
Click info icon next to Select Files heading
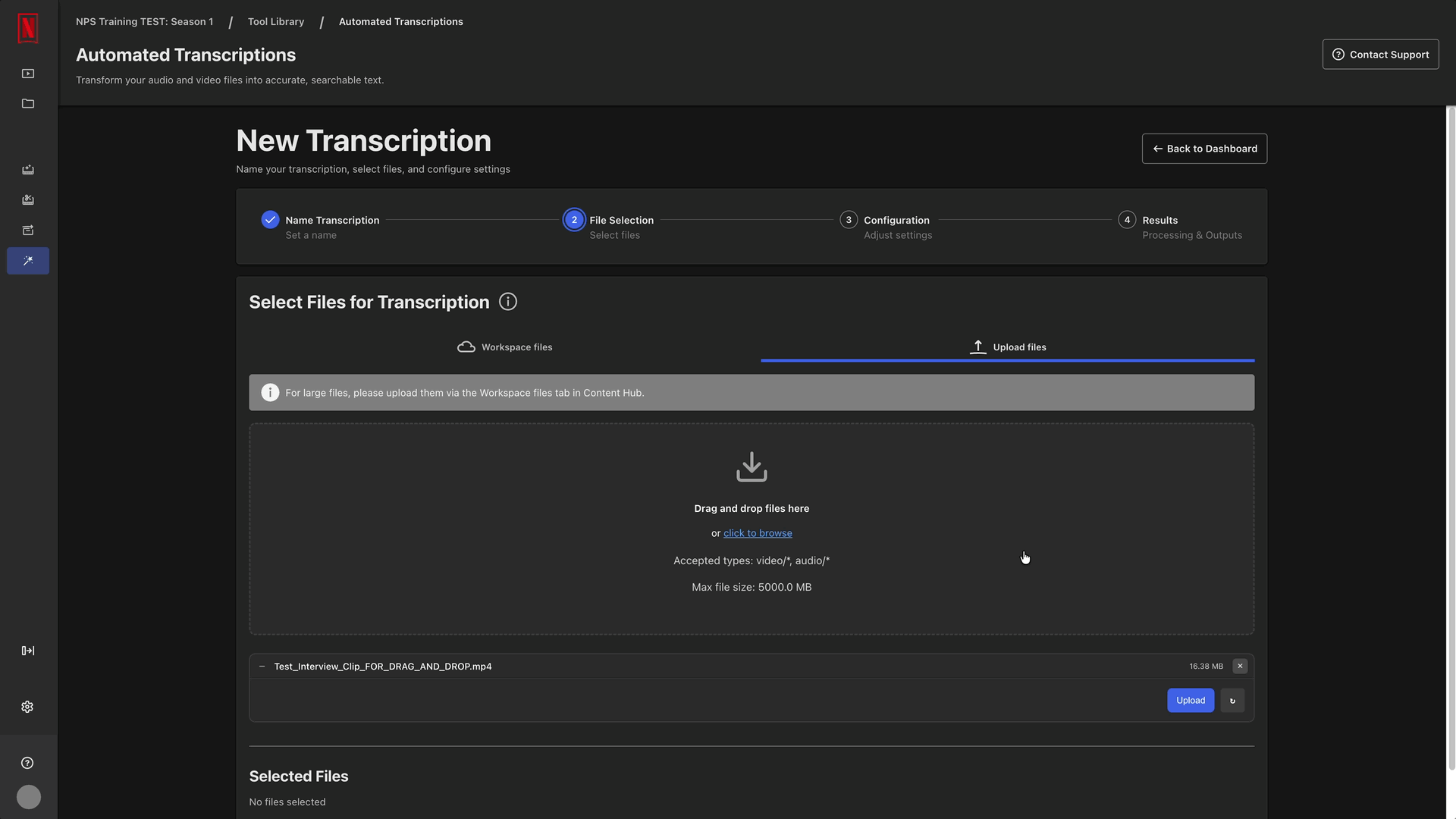coord(508,302)
